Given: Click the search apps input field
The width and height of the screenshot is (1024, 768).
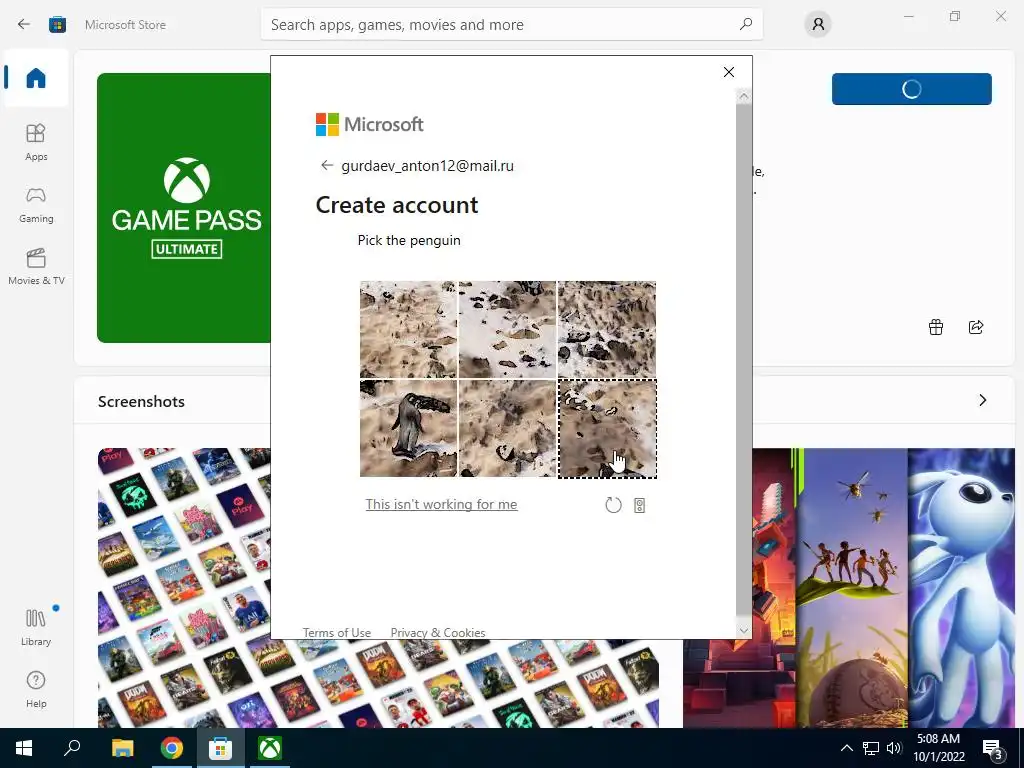Looking at the screenshot, I should tap(511, 25).
